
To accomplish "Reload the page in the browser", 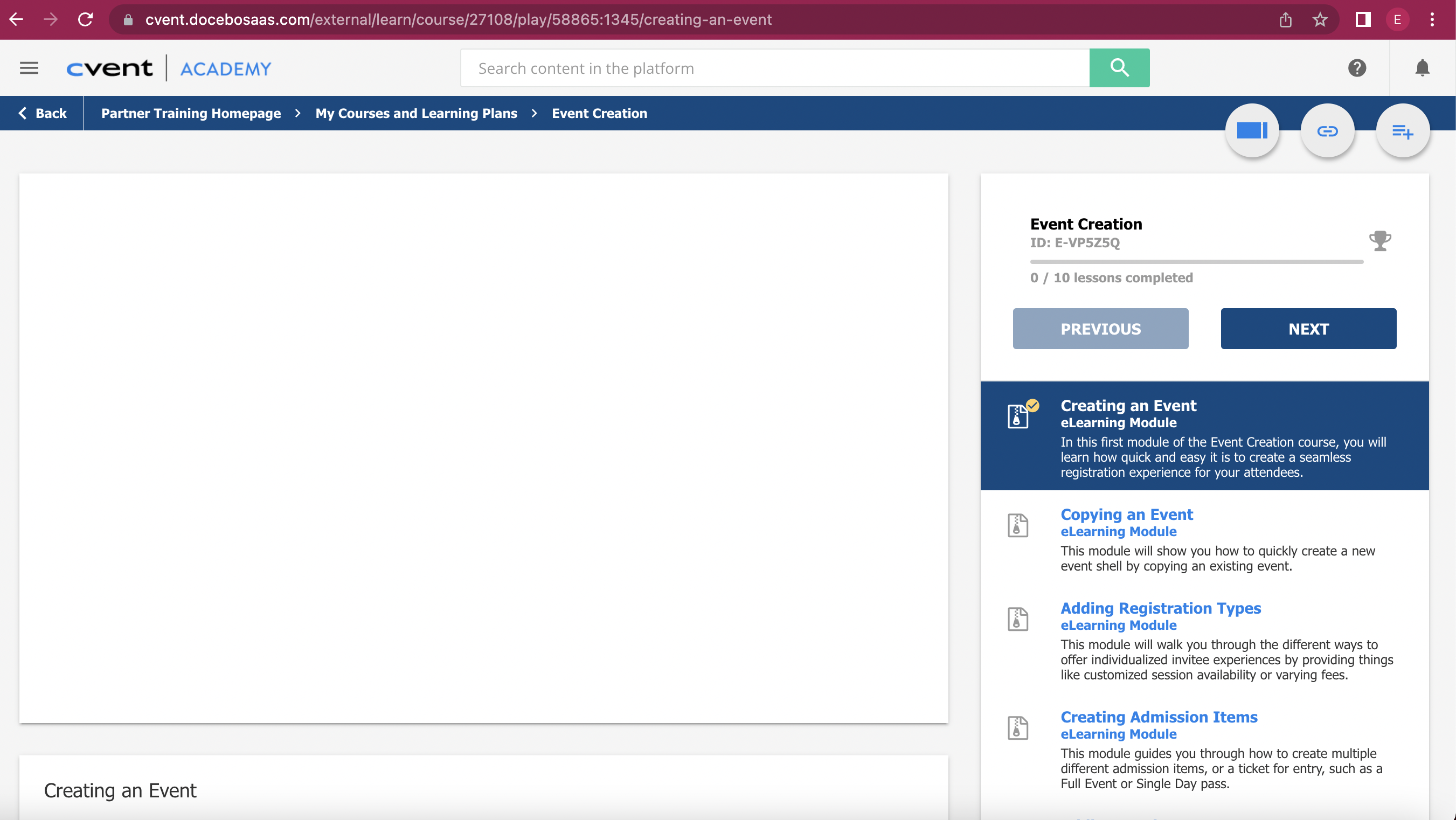I will click(x=85, y=20).
